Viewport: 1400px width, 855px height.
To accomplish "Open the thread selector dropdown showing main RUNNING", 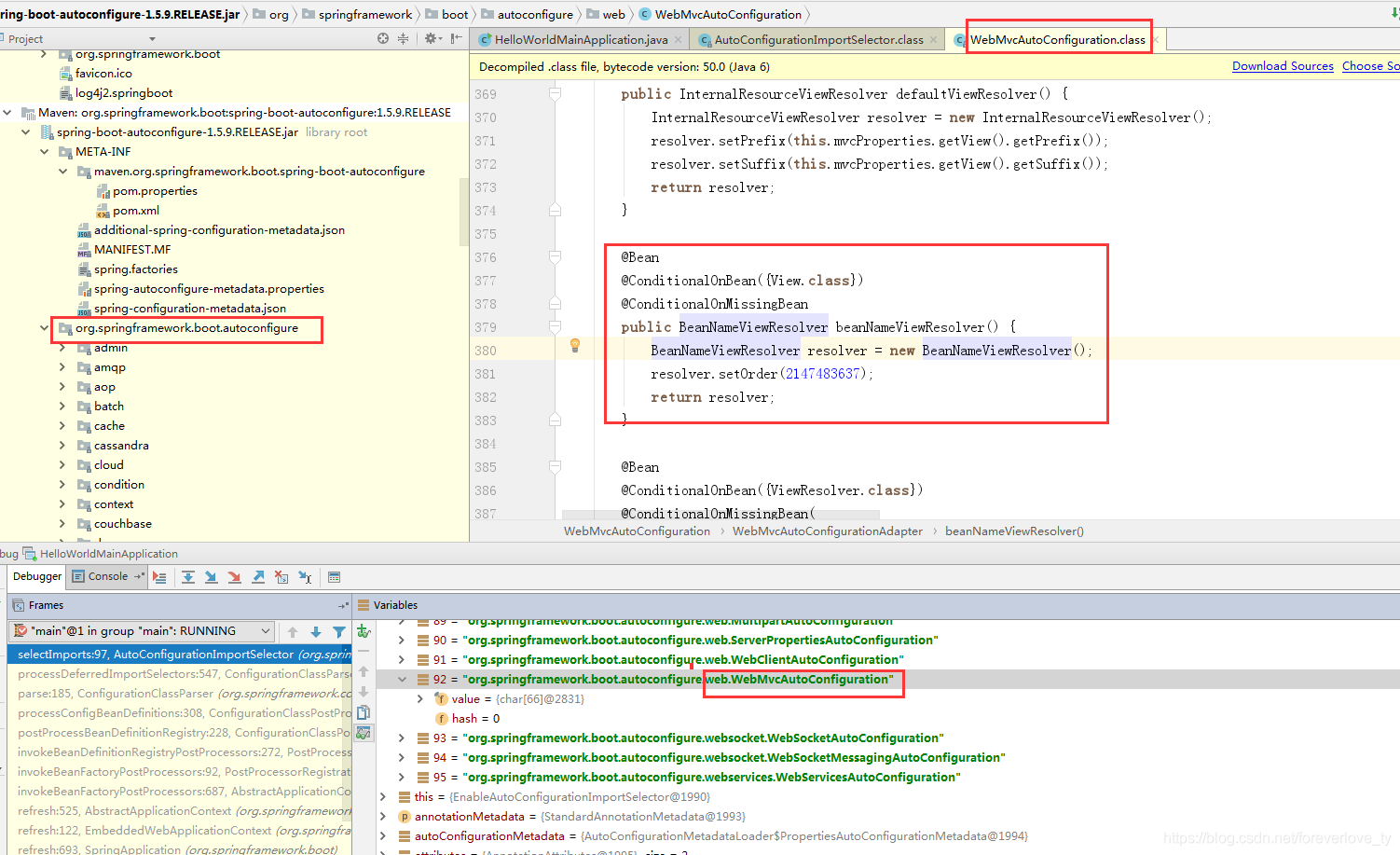I will (x=144, y=631).
